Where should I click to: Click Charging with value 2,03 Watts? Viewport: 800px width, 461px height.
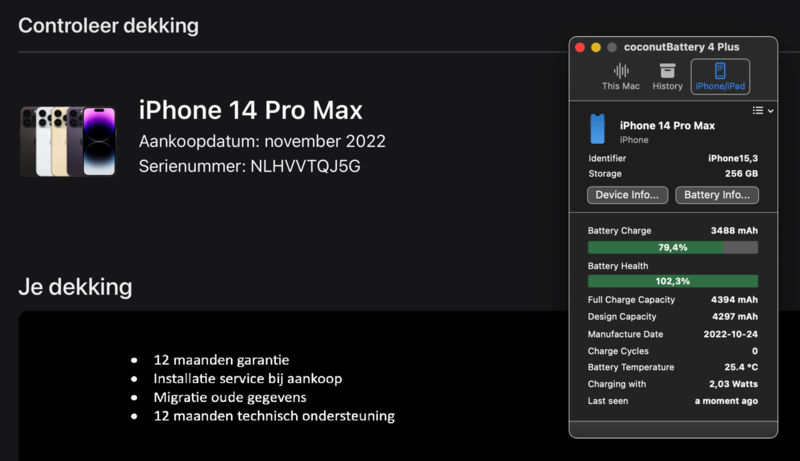pyautogui.click(x=733, y=384)
